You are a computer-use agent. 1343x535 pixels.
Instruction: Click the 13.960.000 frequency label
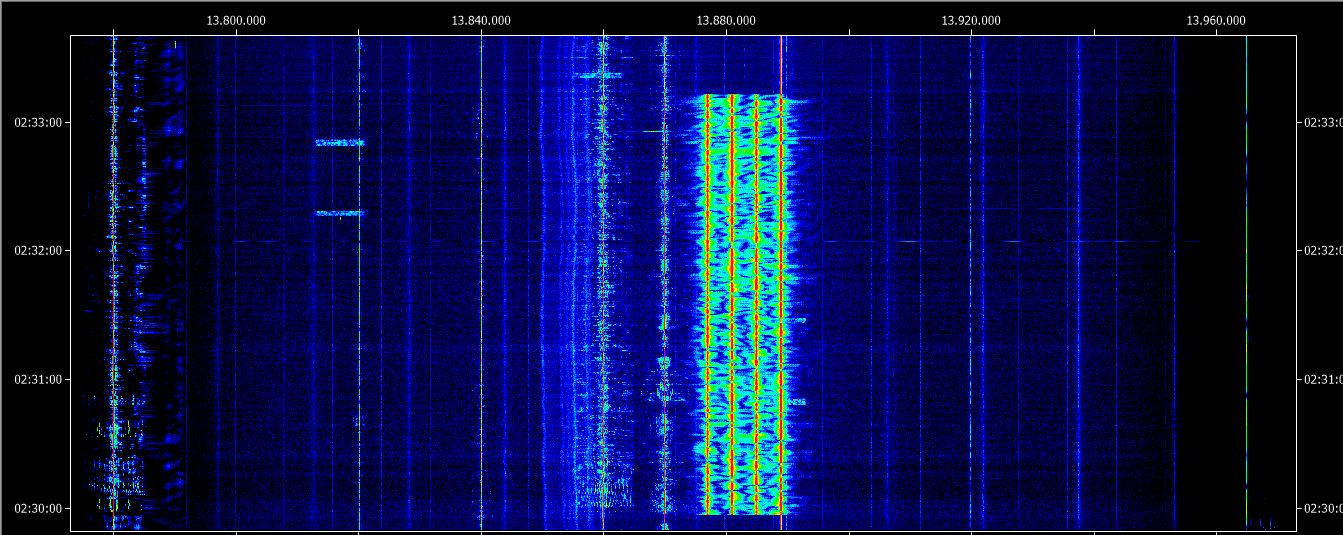[1216, 20]
